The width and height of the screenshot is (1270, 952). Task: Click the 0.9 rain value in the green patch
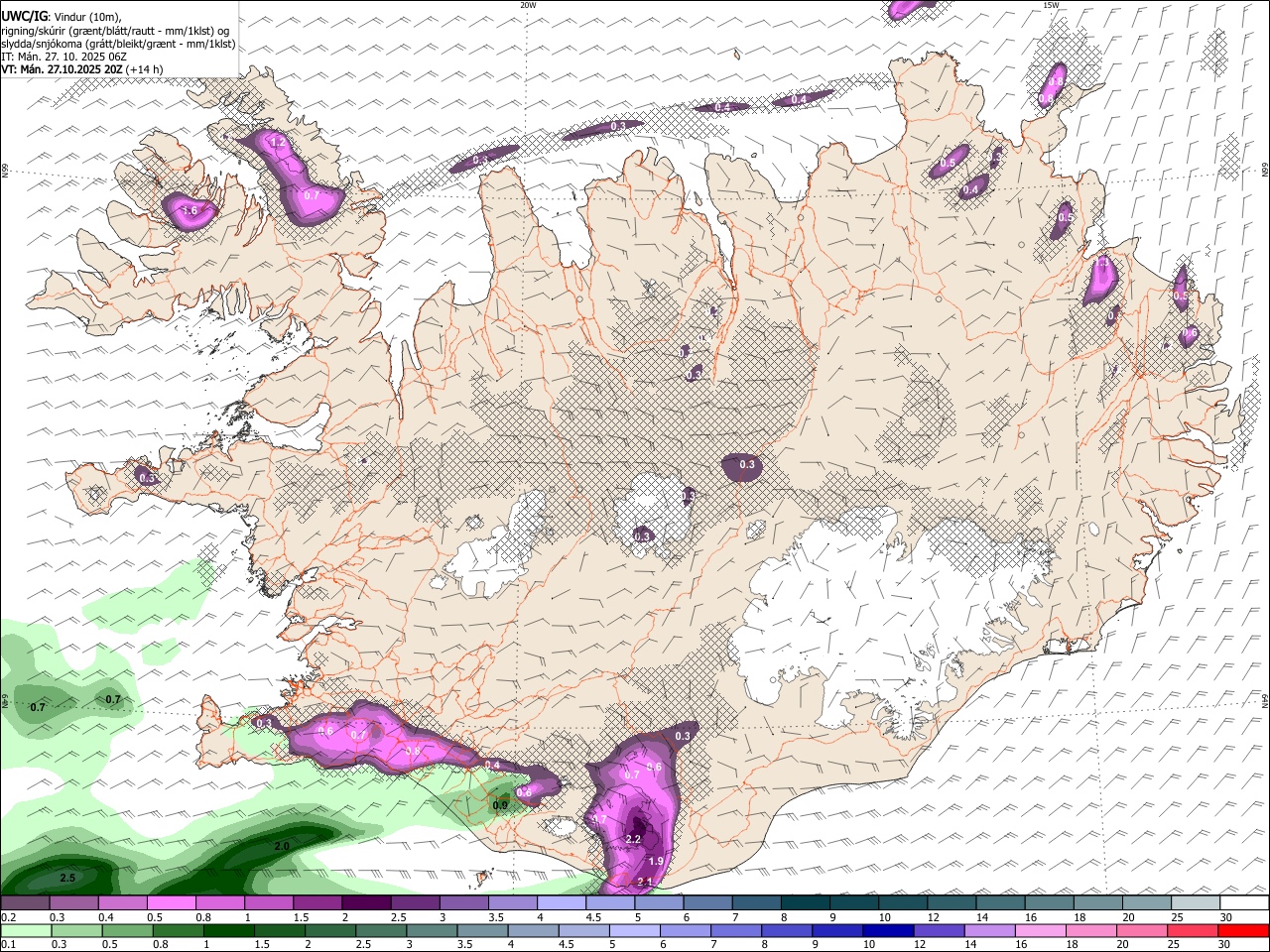coord(500,805)
